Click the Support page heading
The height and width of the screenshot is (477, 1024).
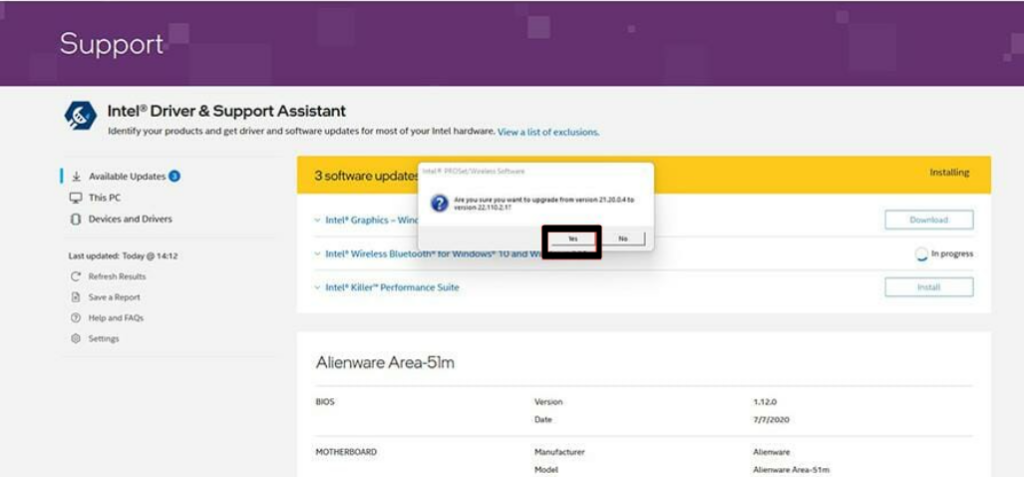[x=112, y=44]
